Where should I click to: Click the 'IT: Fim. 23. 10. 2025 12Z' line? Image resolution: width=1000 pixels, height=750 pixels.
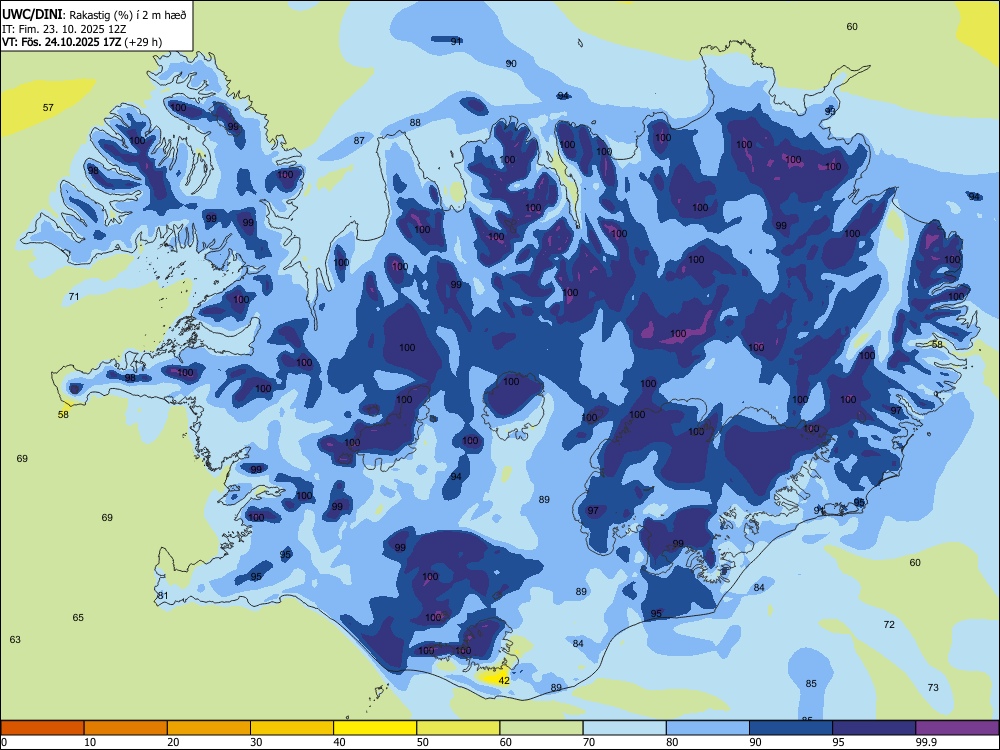point(64,29)
